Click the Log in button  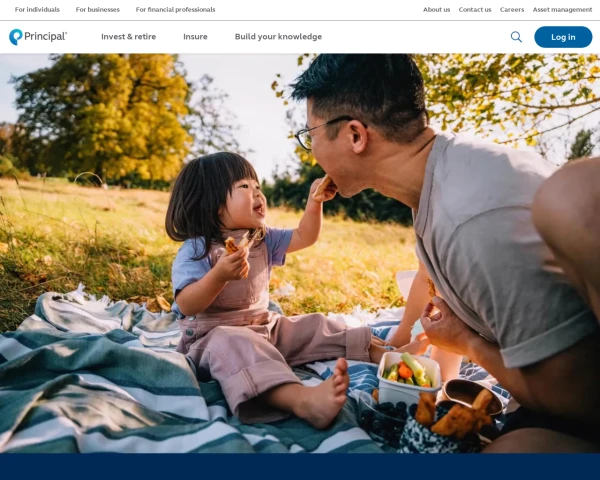click(x=563, y=37)
